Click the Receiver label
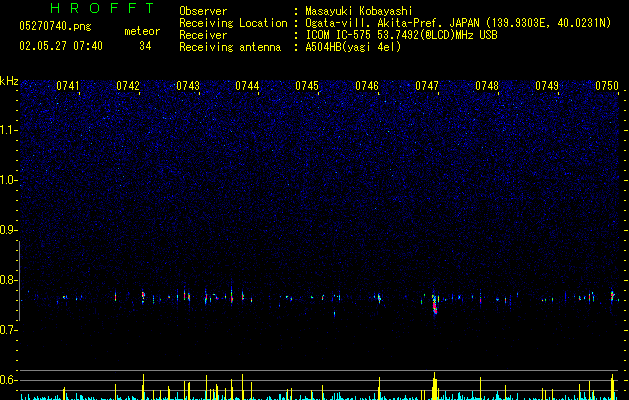The image size is (629, 400). tap(203, 35)
